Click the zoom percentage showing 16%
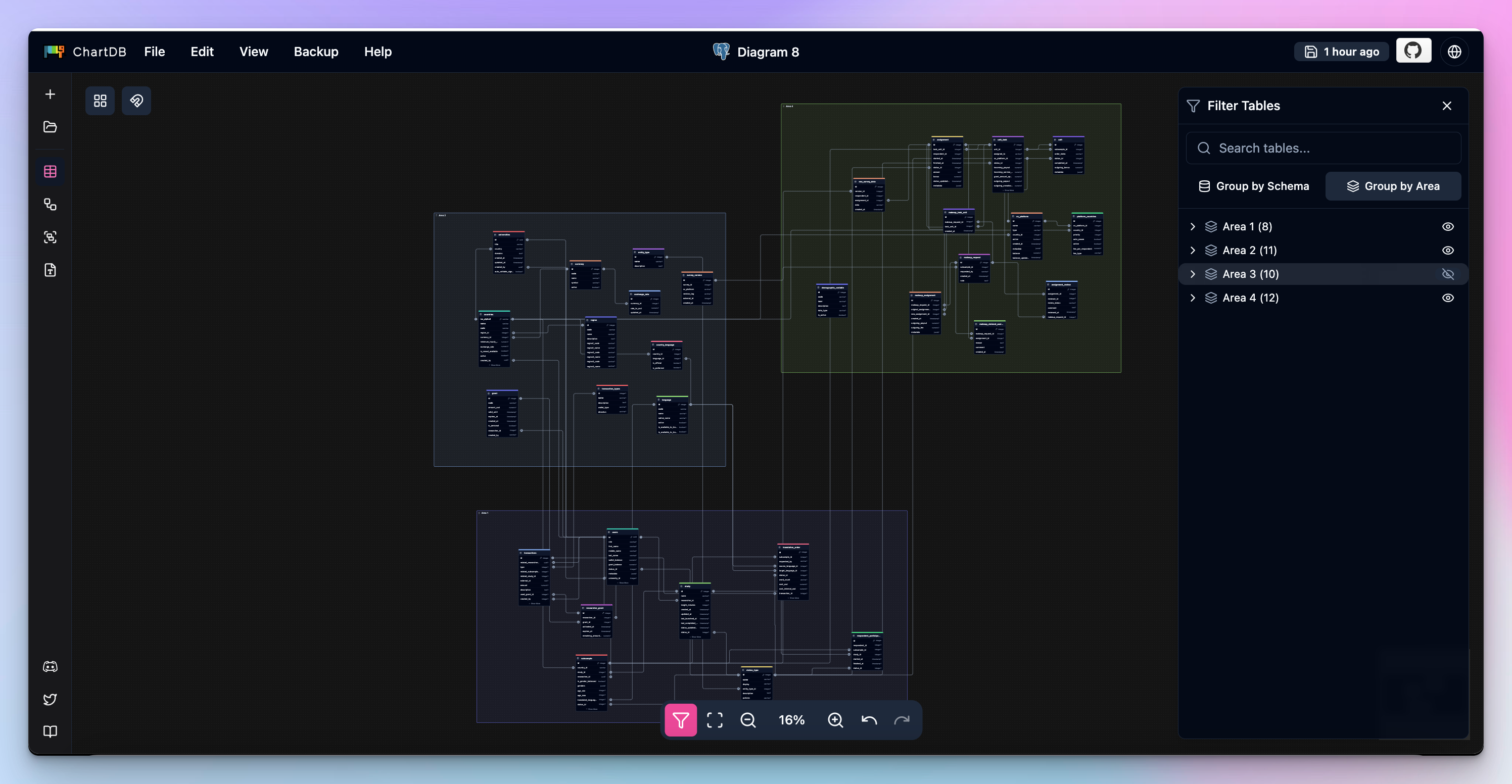This screenshot has width=1512, height=784. tap(791, 720)
